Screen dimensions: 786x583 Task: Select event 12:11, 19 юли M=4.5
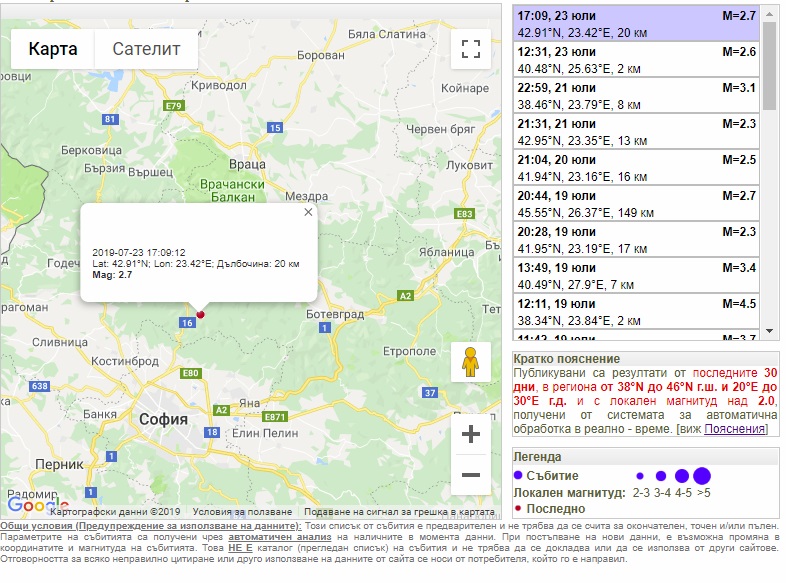point(636,312)
